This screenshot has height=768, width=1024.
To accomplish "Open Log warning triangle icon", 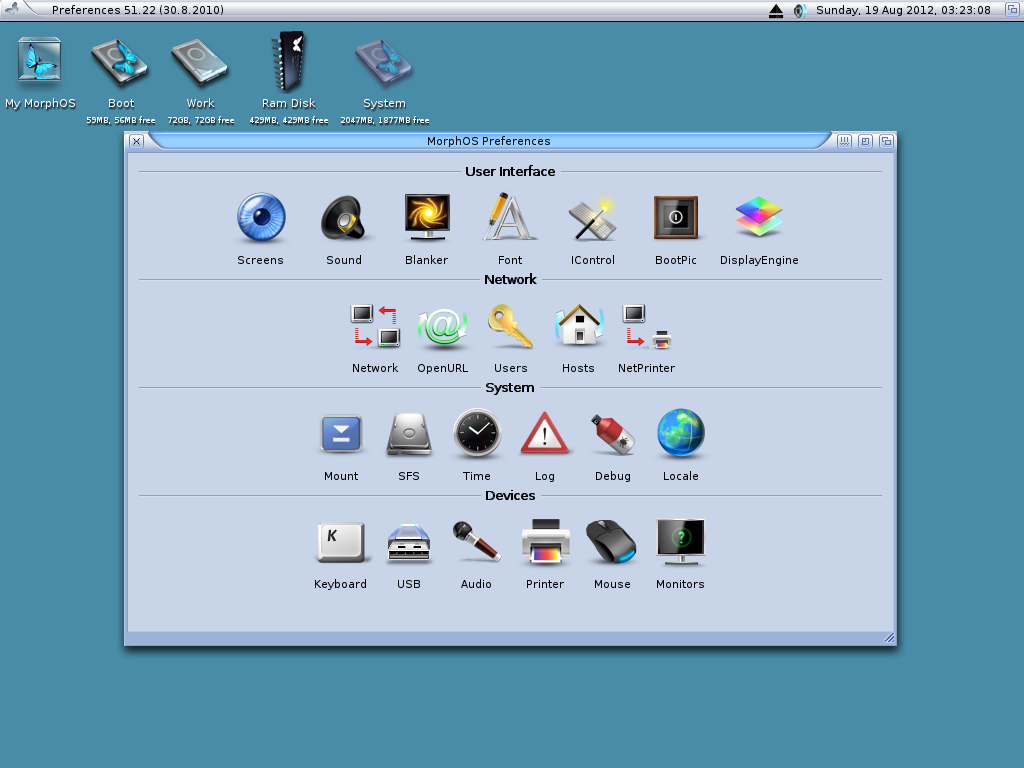I will 545,433.
